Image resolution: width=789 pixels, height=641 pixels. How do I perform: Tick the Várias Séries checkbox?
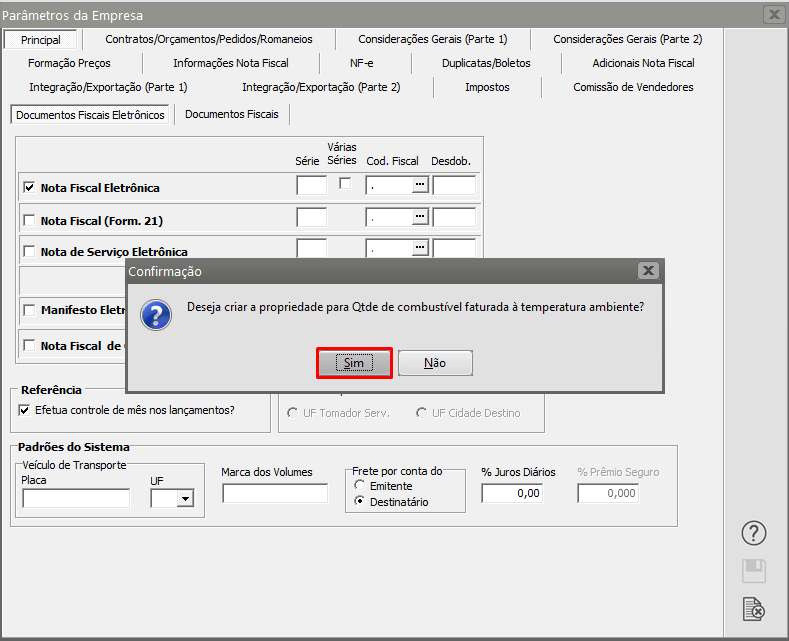click(x=345, y=184)
